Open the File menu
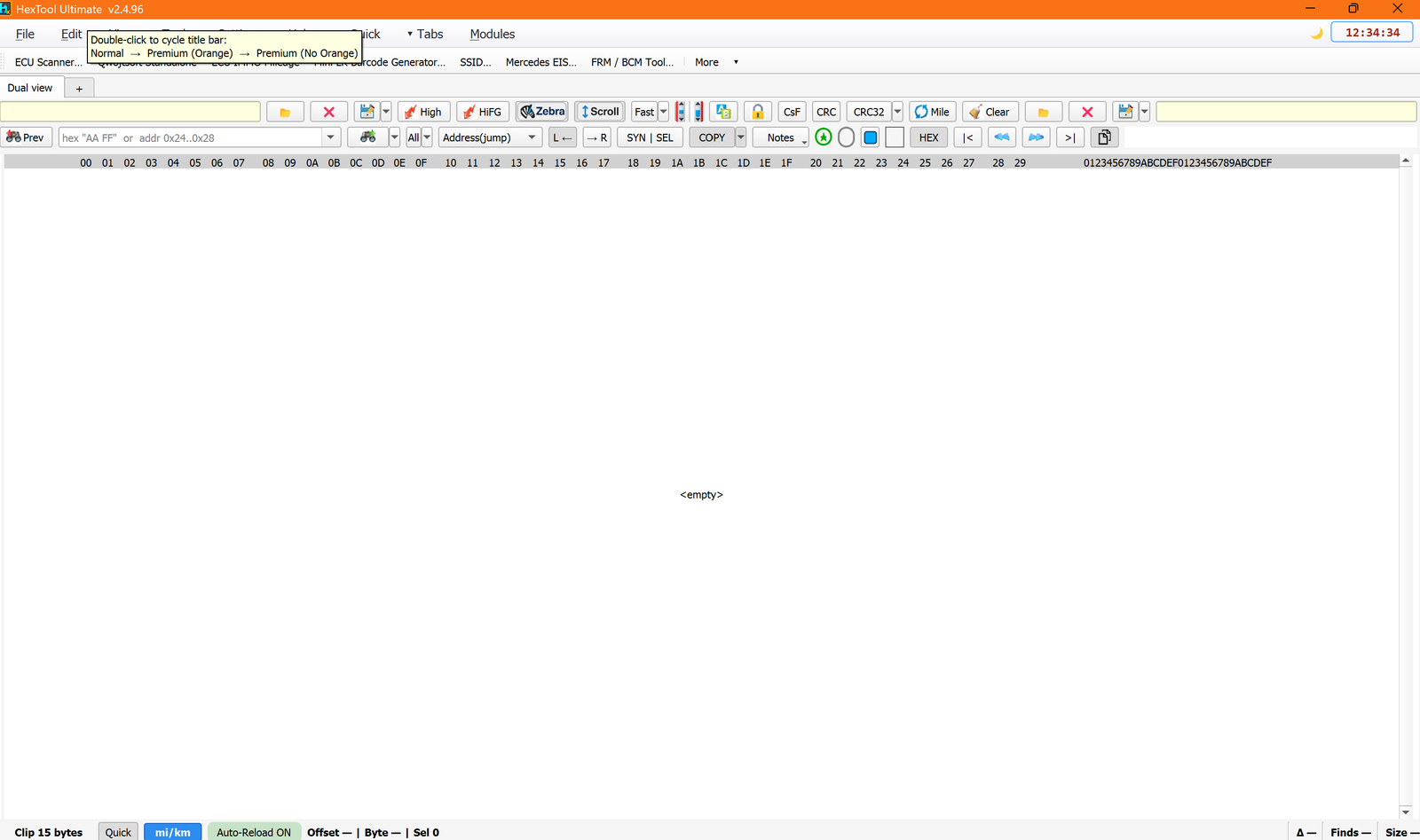Screen dimensions: 1420x840 tap(25, 34)
